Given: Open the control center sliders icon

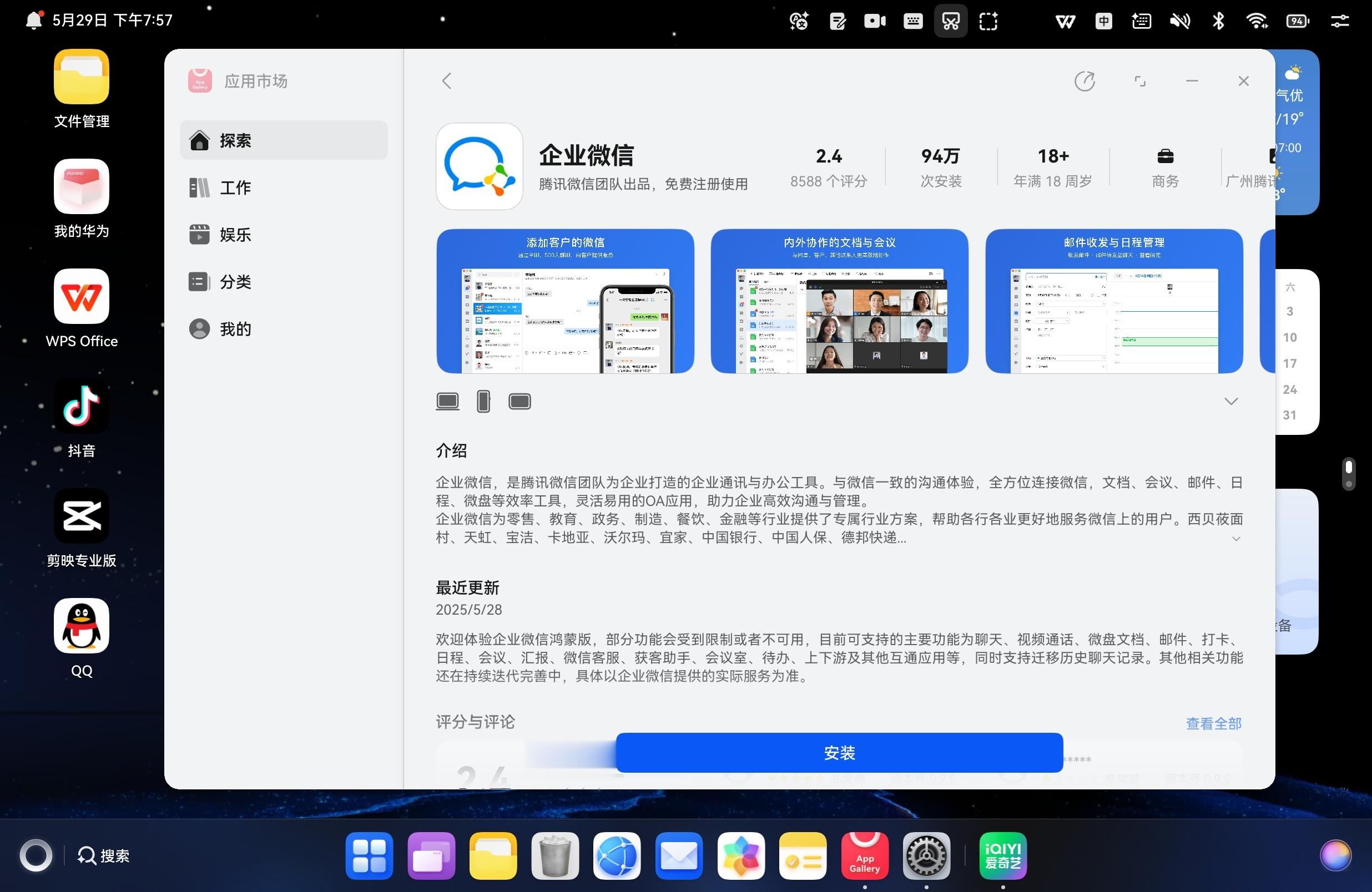Looking at the screenshot, I should pyautogui.click(x=1339, y=21).
